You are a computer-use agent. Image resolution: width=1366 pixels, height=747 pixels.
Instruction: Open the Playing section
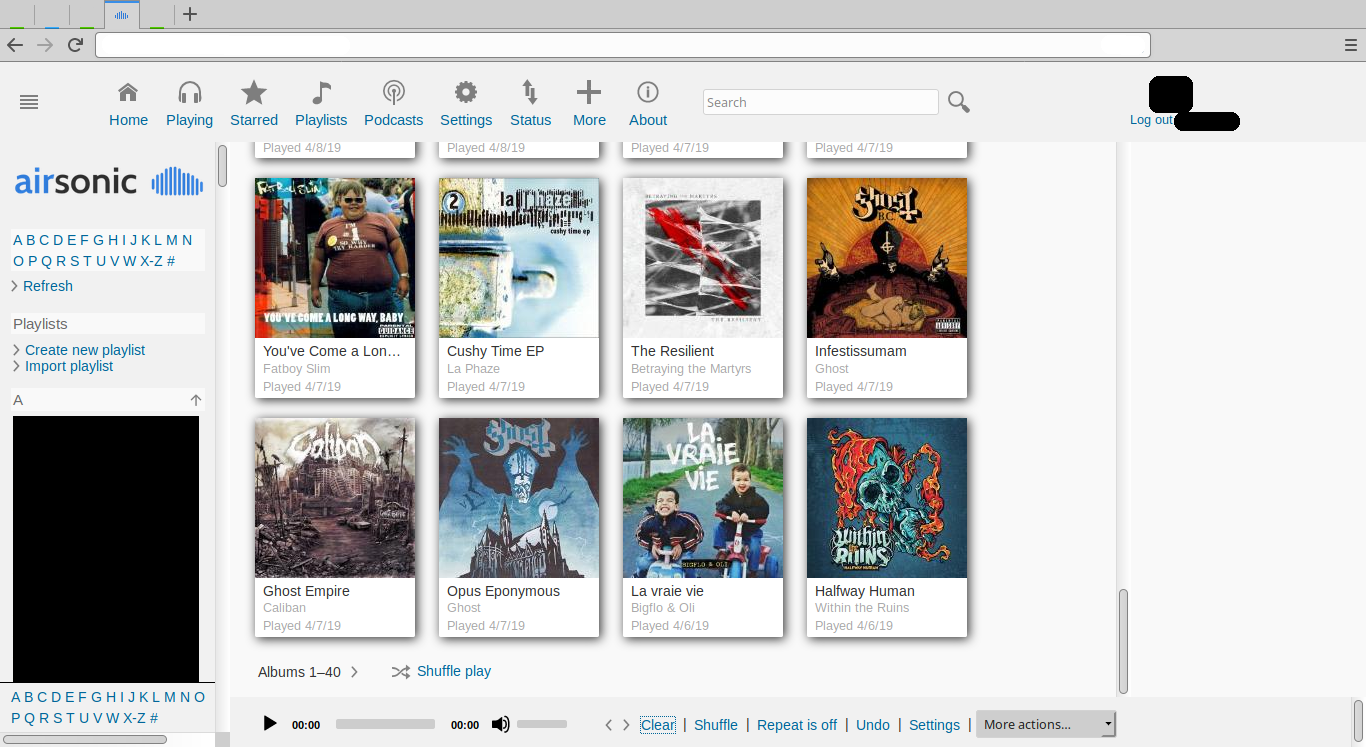189,104
